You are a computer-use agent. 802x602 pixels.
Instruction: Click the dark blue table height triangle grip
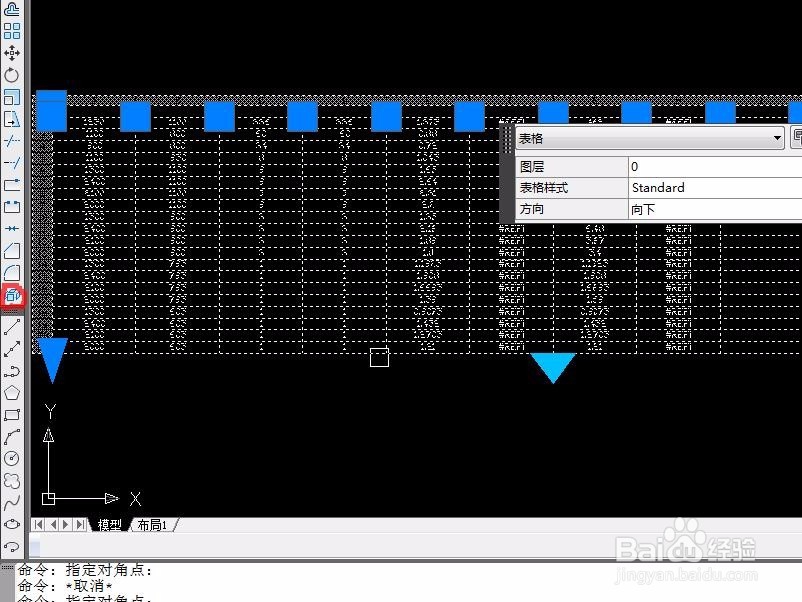click(x=52, y=360)
